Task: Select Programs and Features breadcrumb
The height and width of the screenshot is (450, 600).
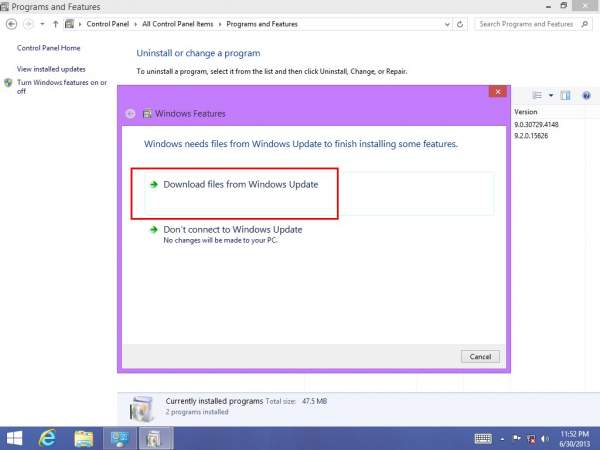Action: tap(262, 24)
